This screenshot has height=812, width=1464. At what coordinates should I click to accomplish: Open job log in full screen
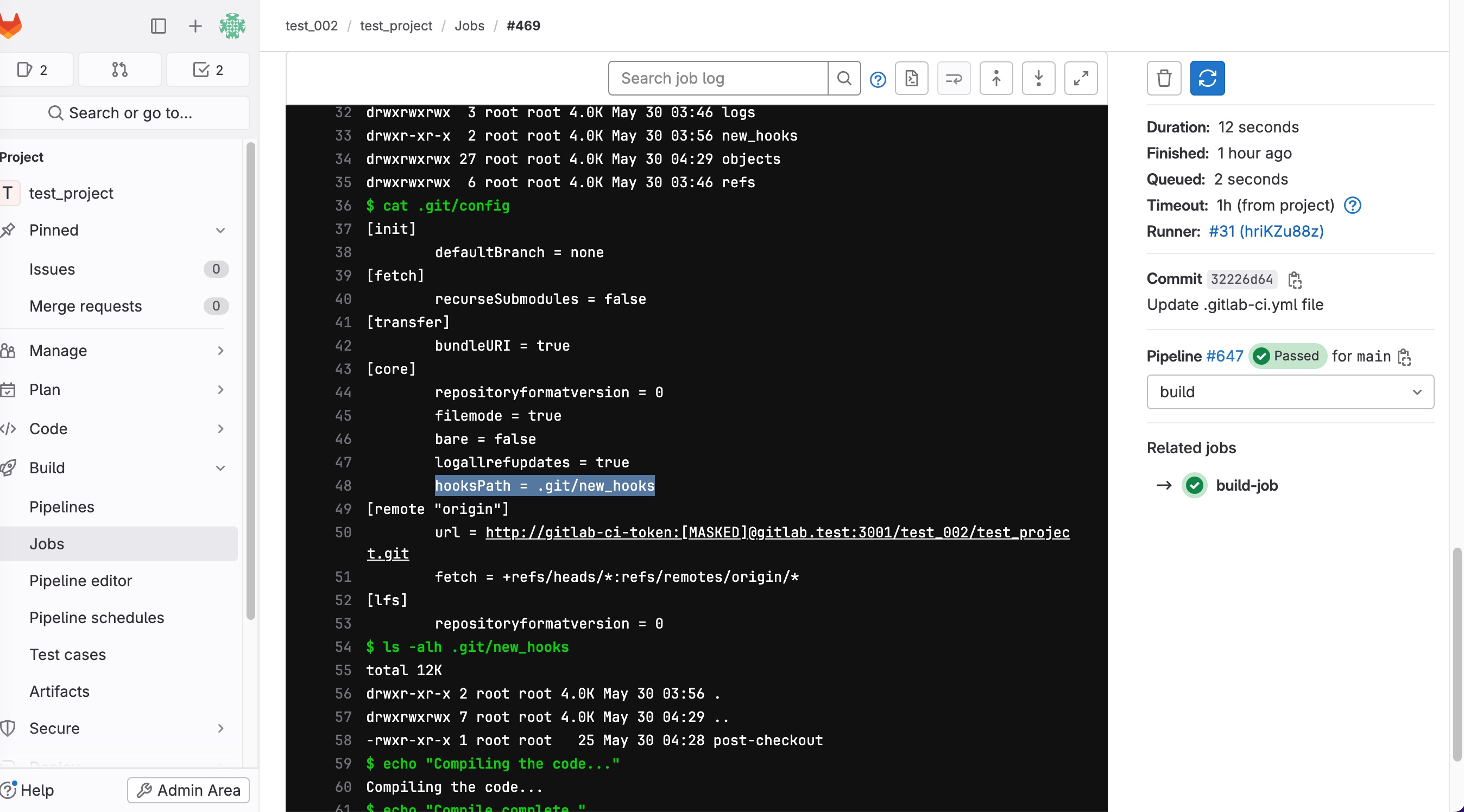pos(1081,78)
